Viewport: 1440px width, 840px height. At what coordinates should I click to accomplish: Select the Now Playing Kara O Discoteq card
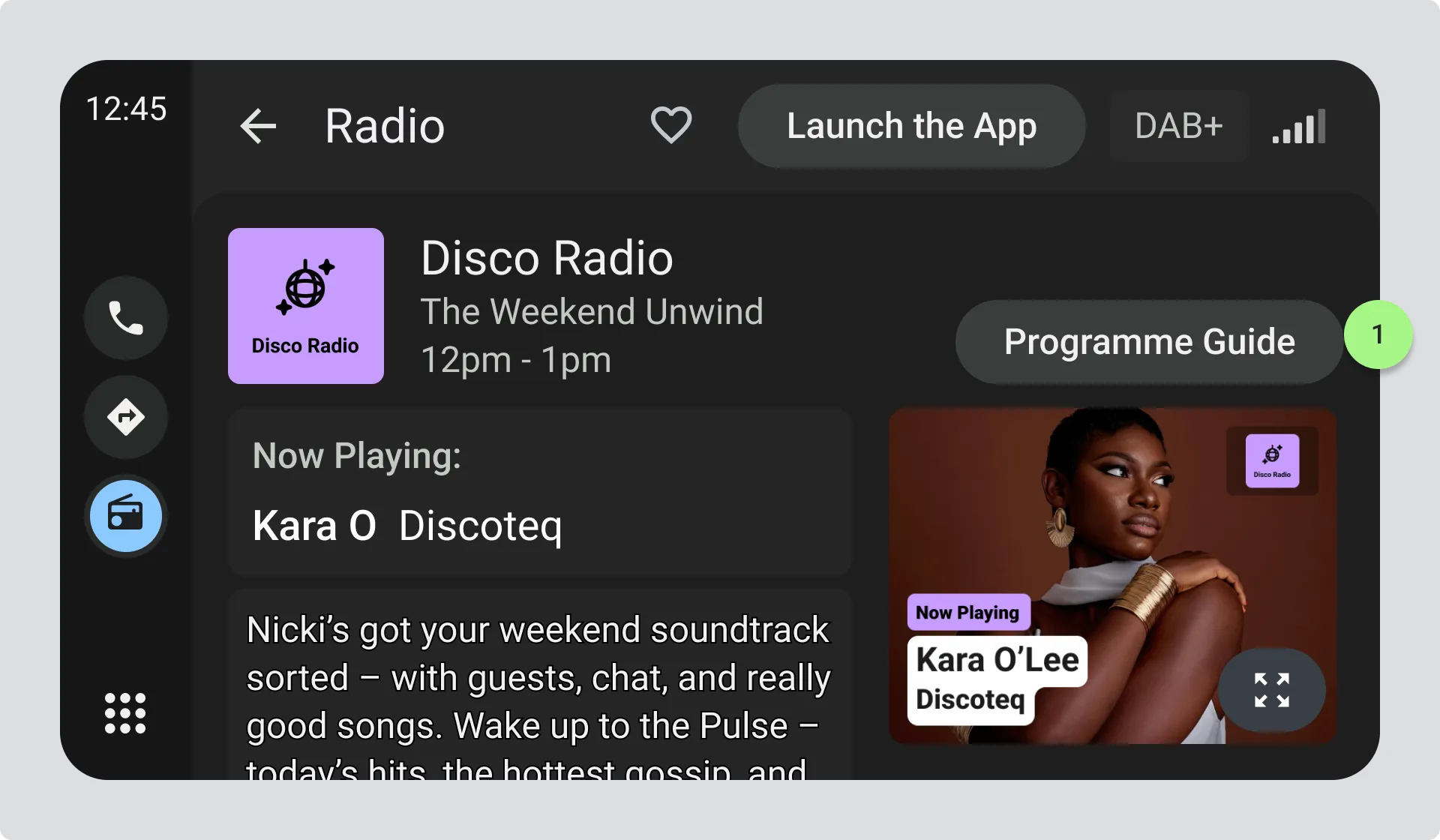540,493
